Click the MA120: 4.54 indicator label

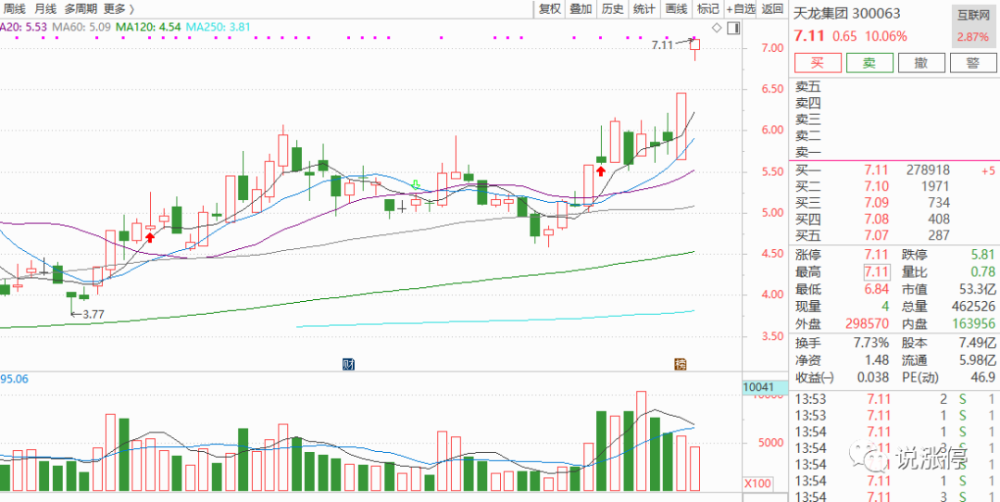[148, 27]
